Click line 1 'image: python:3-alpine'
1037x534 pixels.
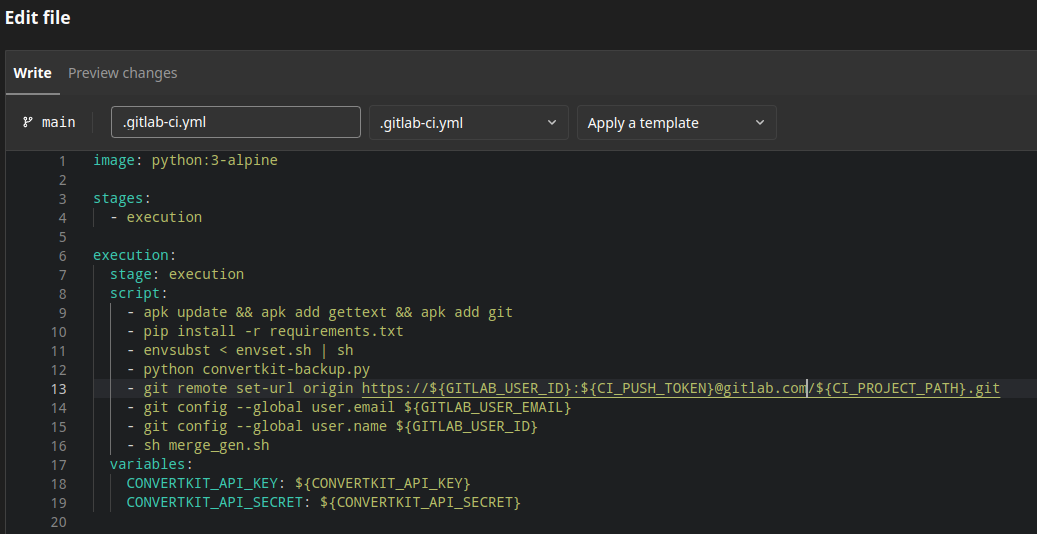coord(185,160)
